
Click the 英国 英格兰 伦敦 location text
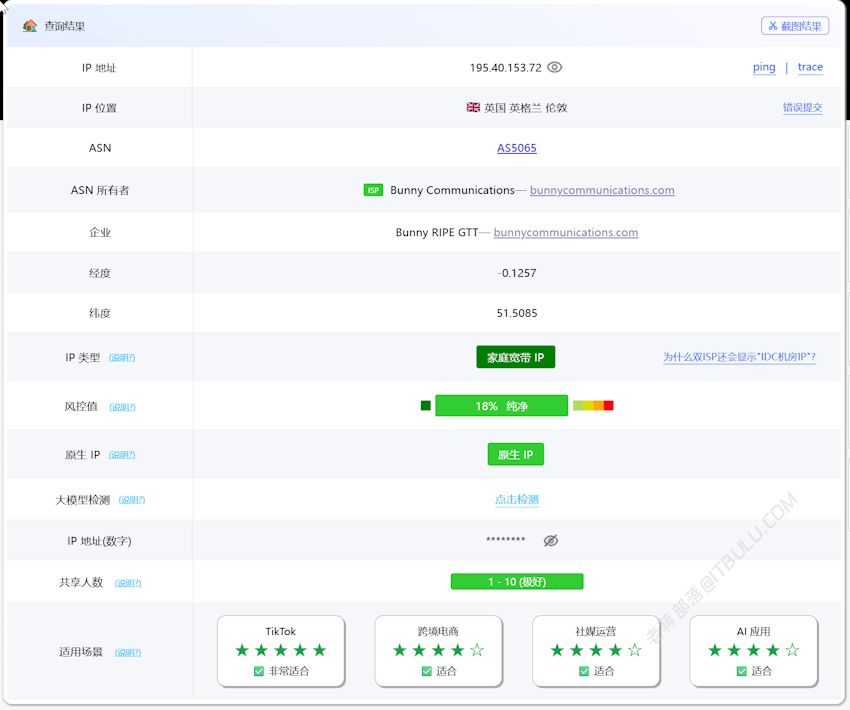(x=525, y=108)
